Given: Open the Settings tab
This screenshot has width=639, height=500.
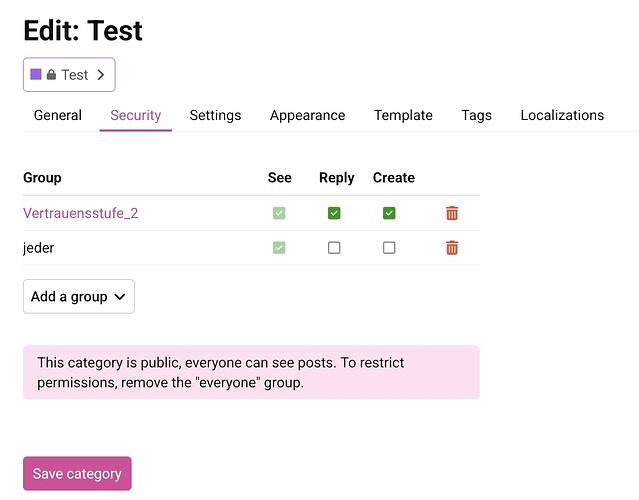Looking at the screenshot, I should coord(215,115).
